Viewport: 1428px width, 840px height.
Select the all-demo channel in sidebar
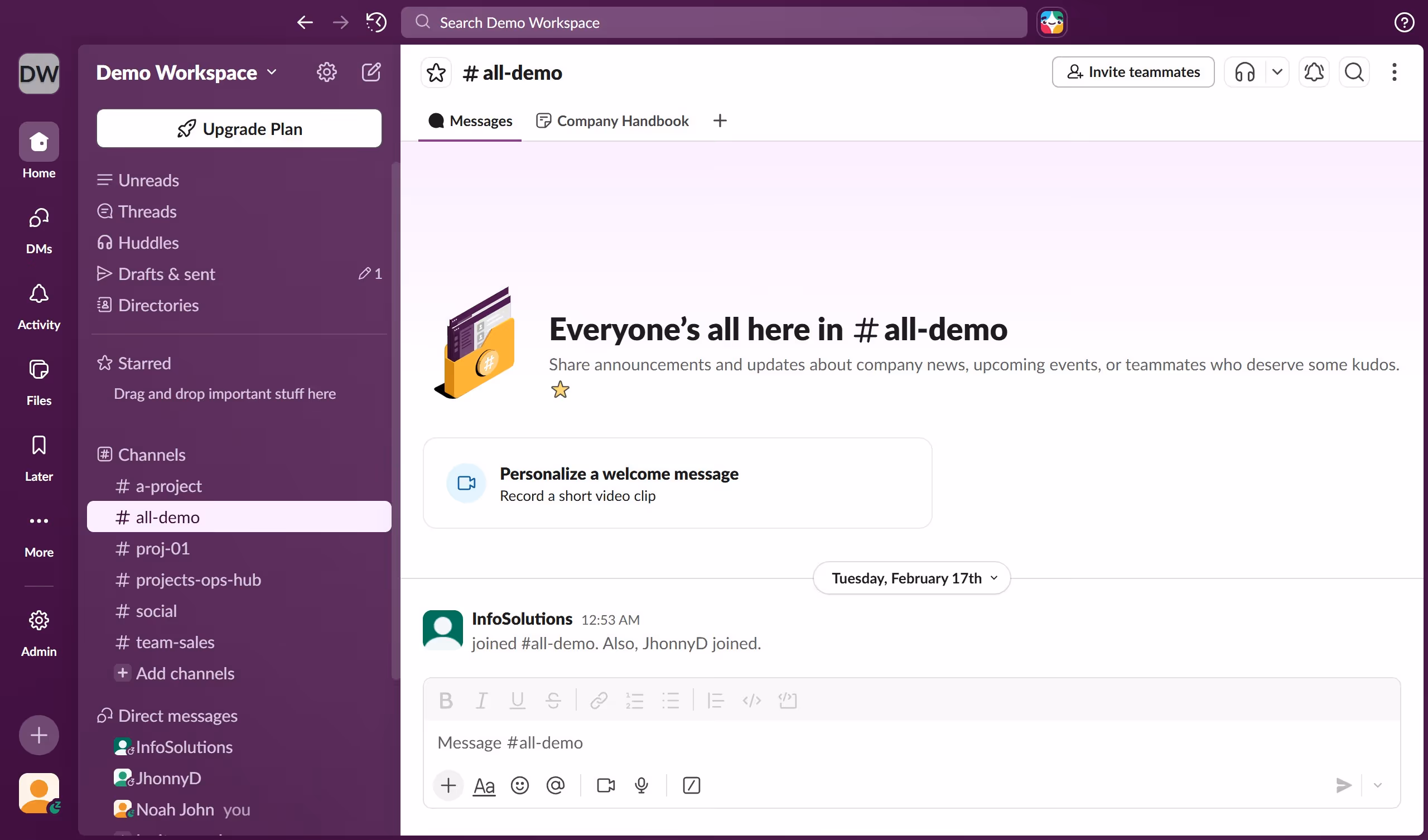(239, 517)
